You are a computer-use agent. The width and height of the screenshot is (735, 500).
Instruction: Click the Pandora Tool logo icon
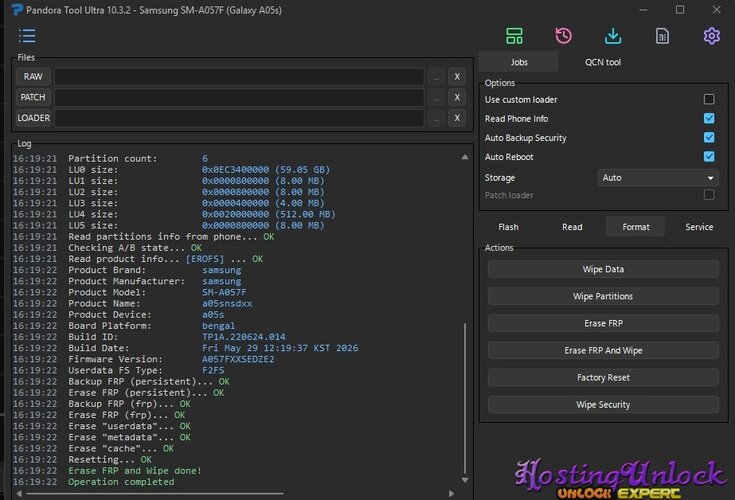point(17,9)
